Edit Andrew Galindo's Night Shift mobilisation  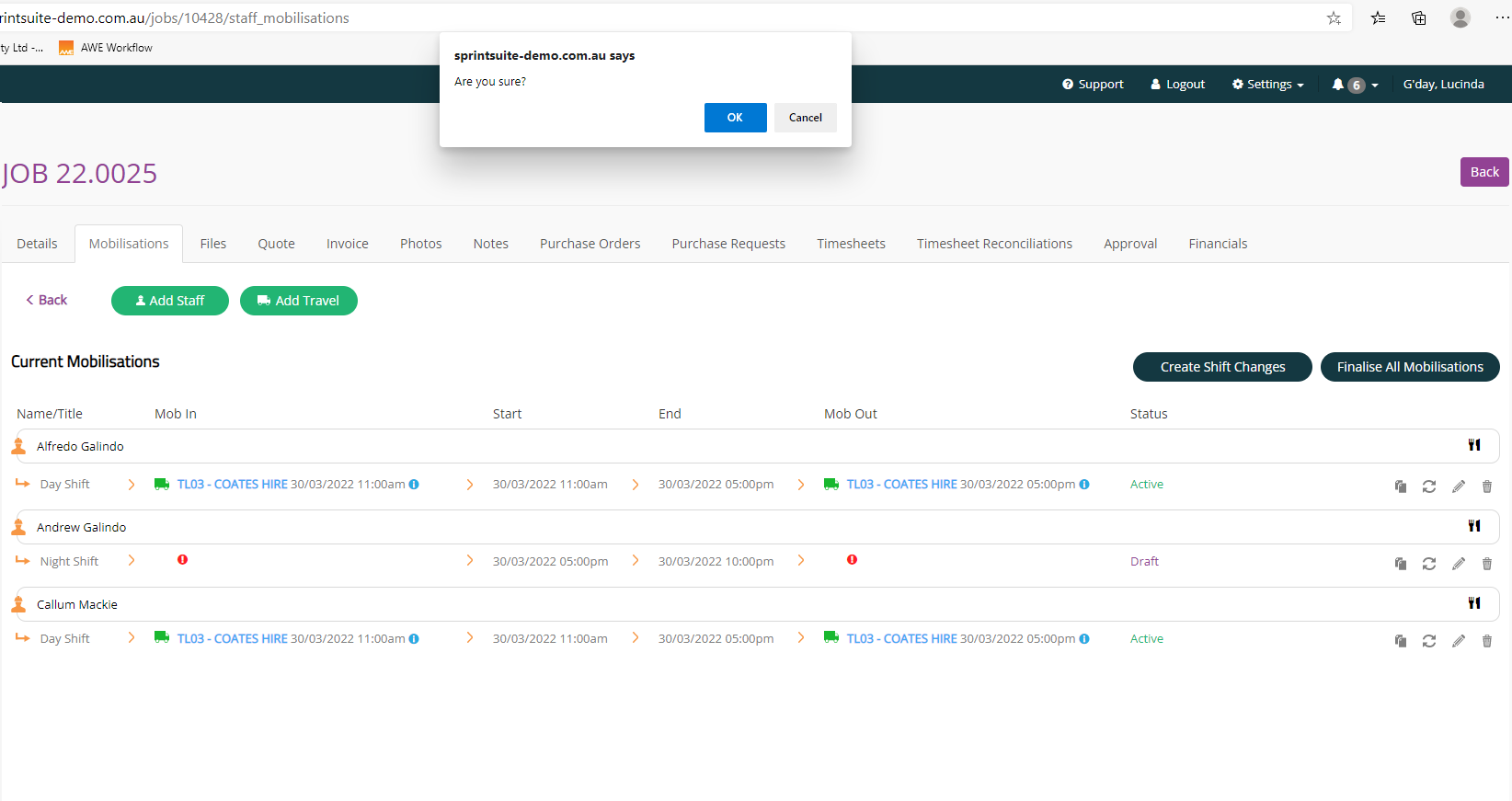click(x=1459, y=564)
